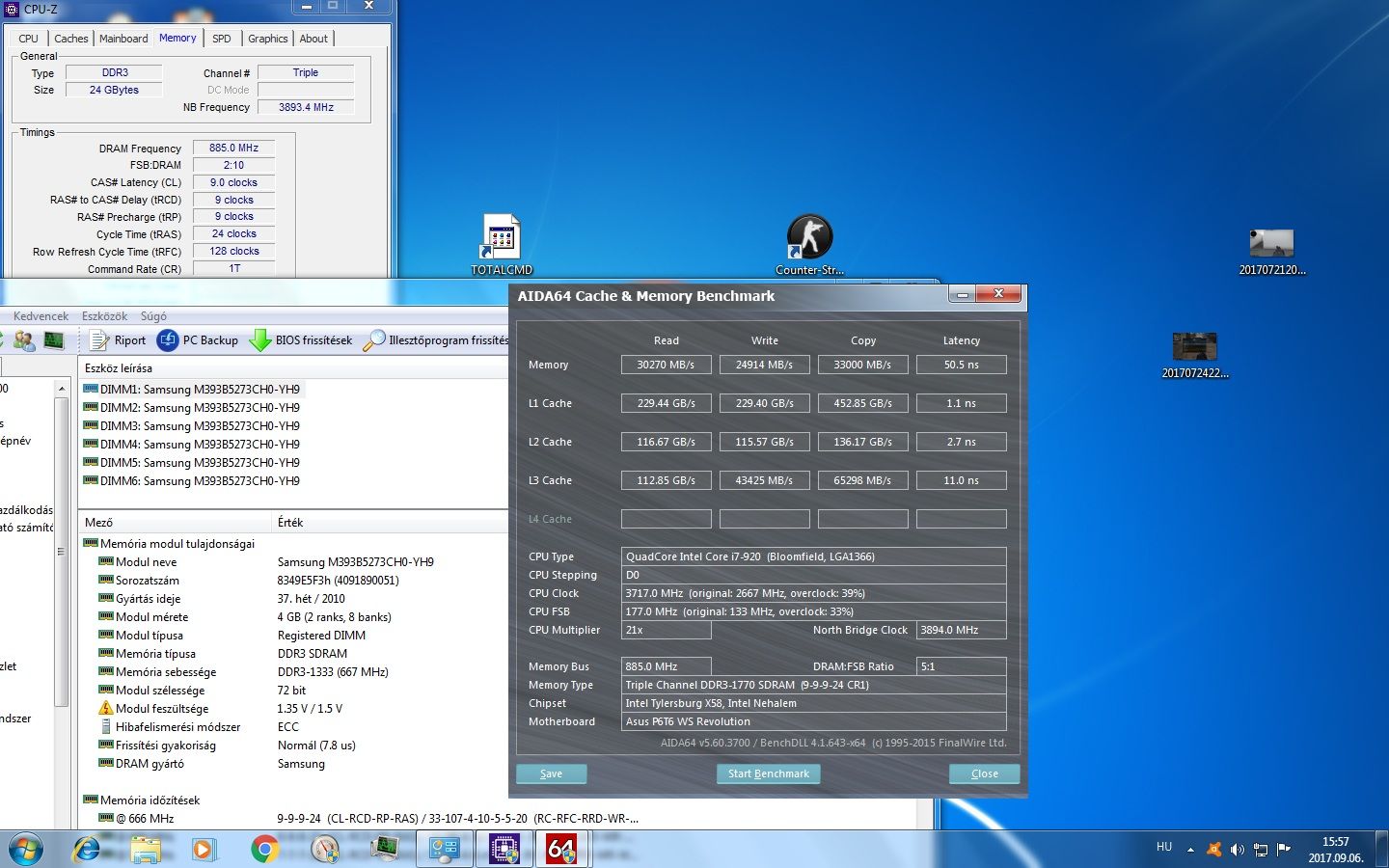Open the Counter-Strike desktop shortcut

coord(809,245)
